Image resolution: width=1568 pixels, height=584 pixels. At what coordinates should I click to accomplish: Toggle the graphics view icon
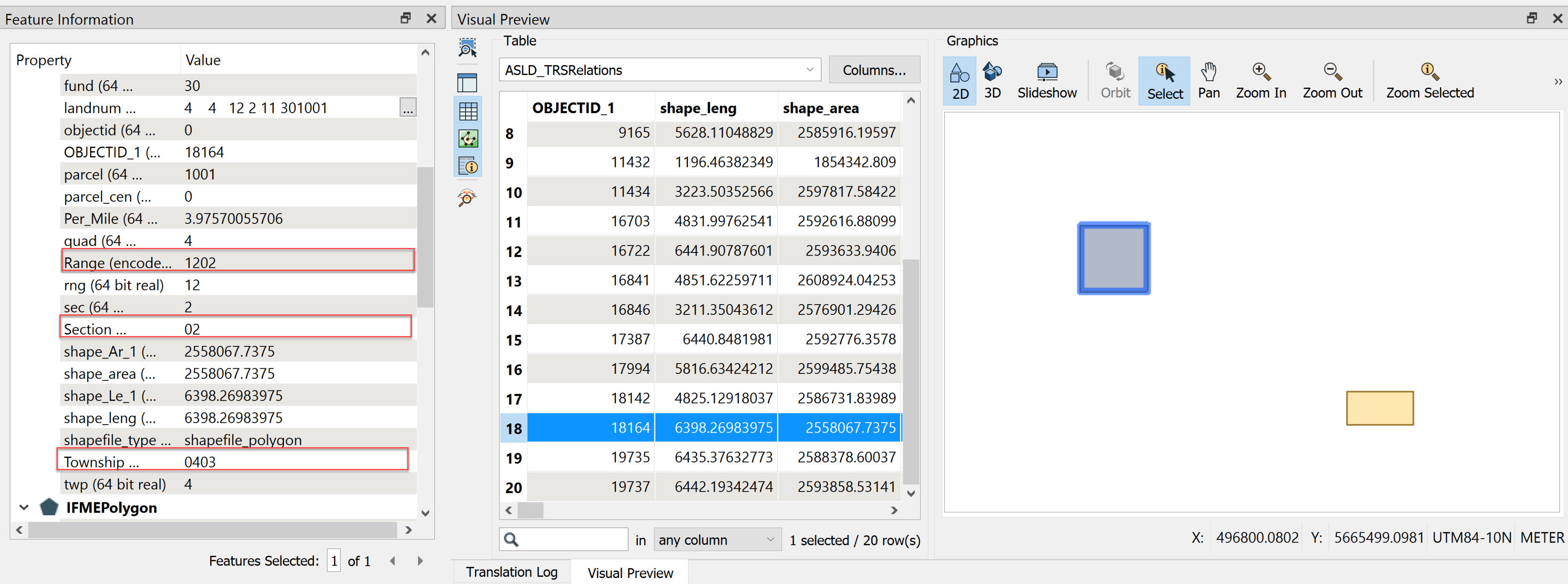click(x=467, y=139)
